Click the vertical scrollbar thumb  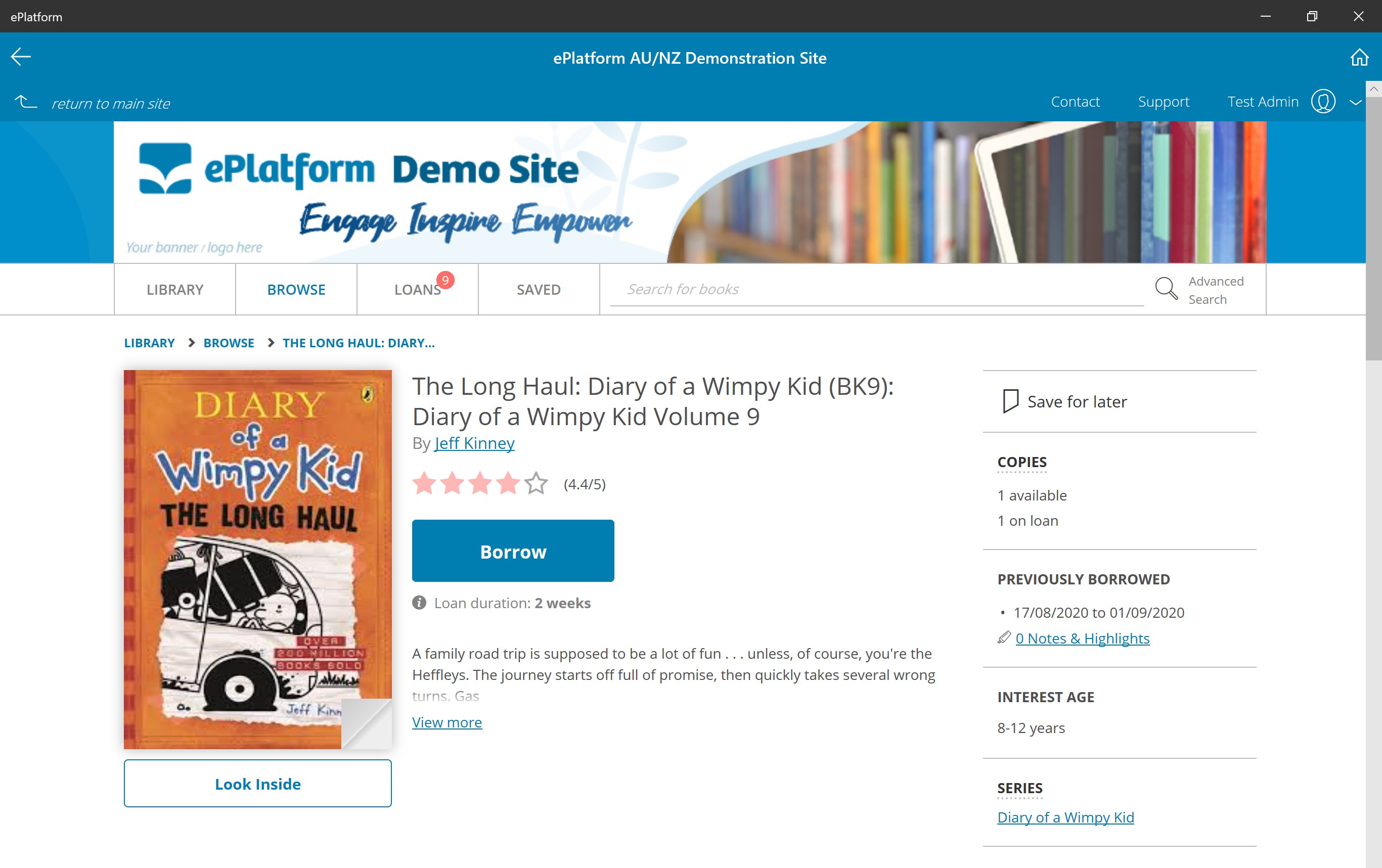1373,229
